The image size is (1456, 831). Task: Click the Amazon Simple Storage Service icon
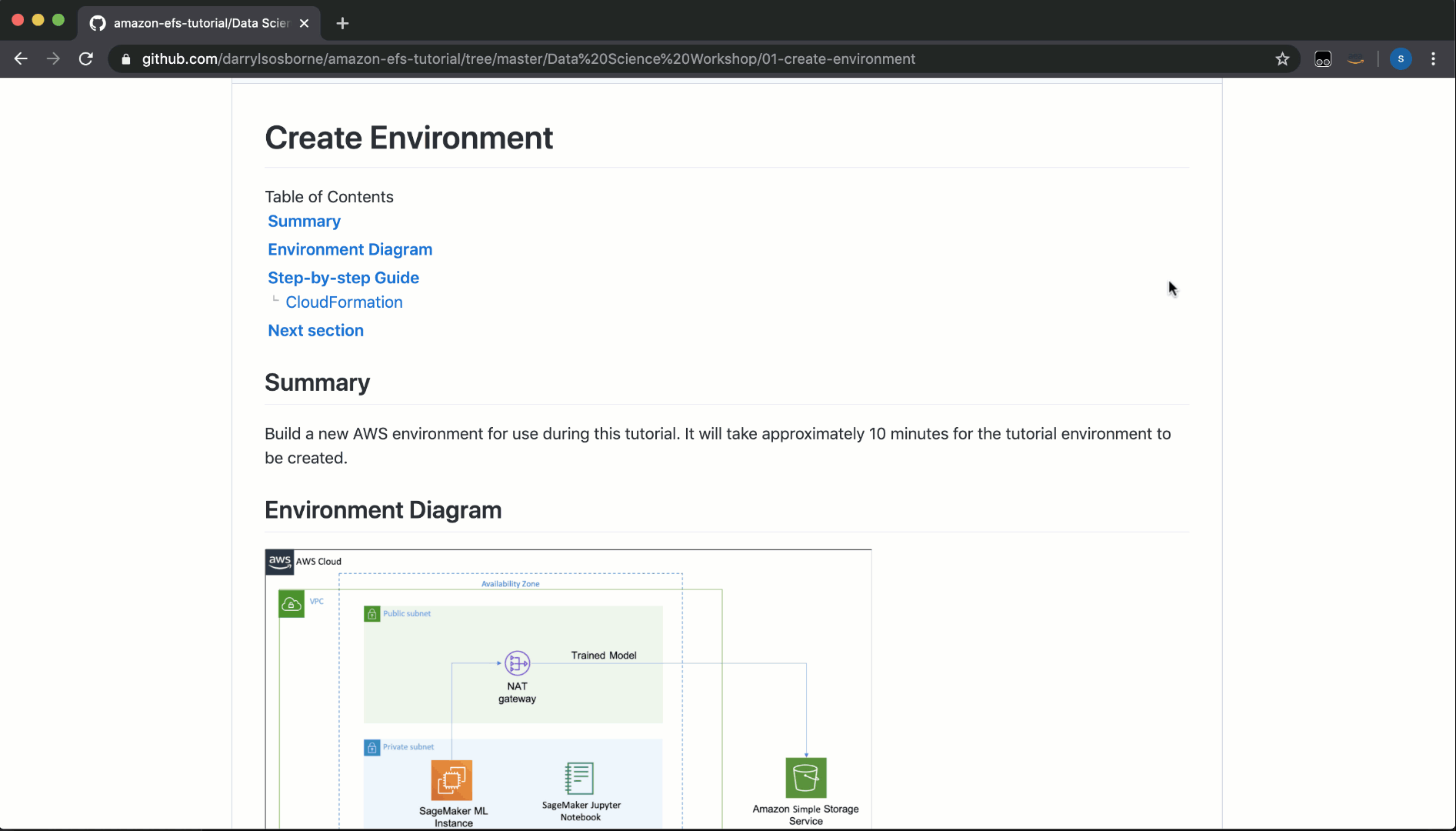(x=806, y=778)
